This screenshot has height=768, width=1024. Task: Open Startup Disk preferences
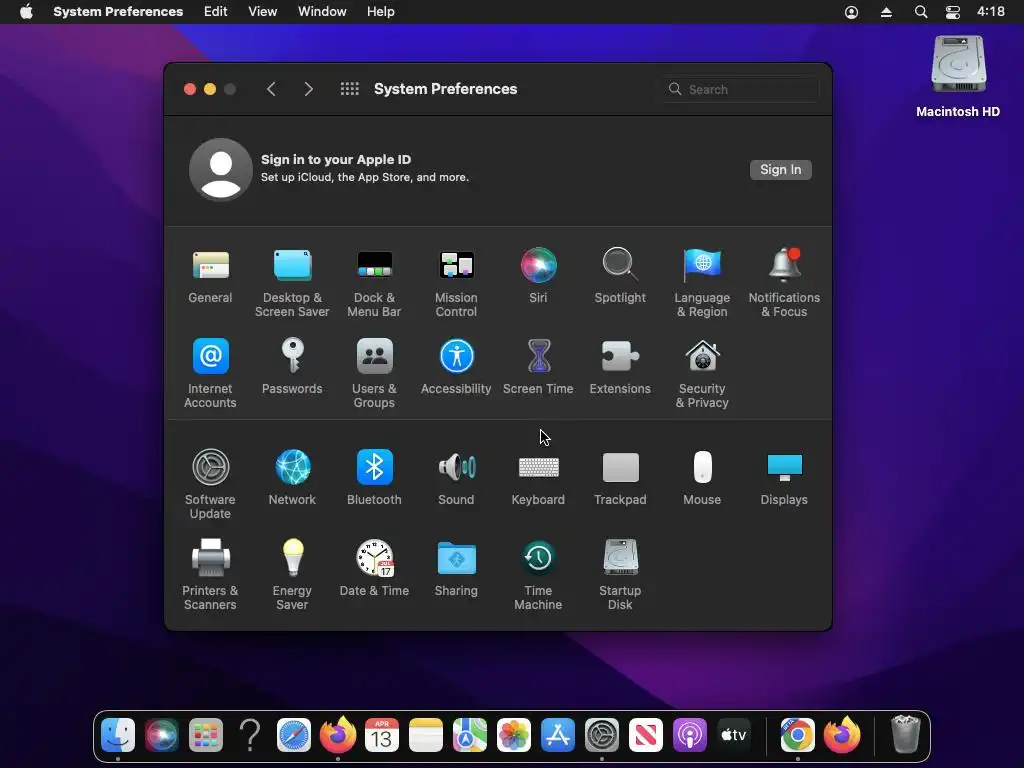coord(620,558)
